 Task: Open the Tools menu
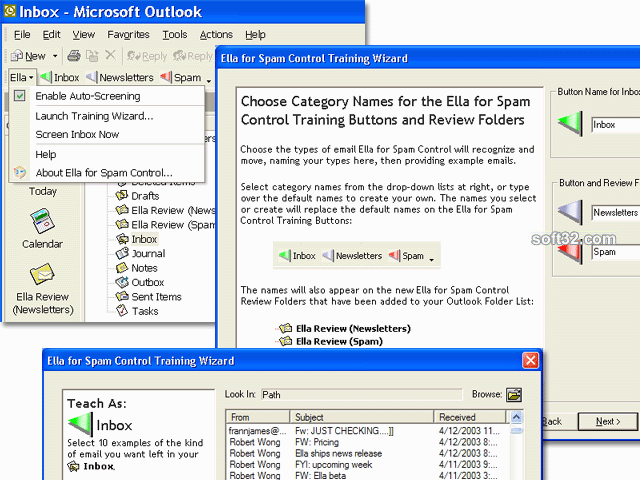coord(174,35)
